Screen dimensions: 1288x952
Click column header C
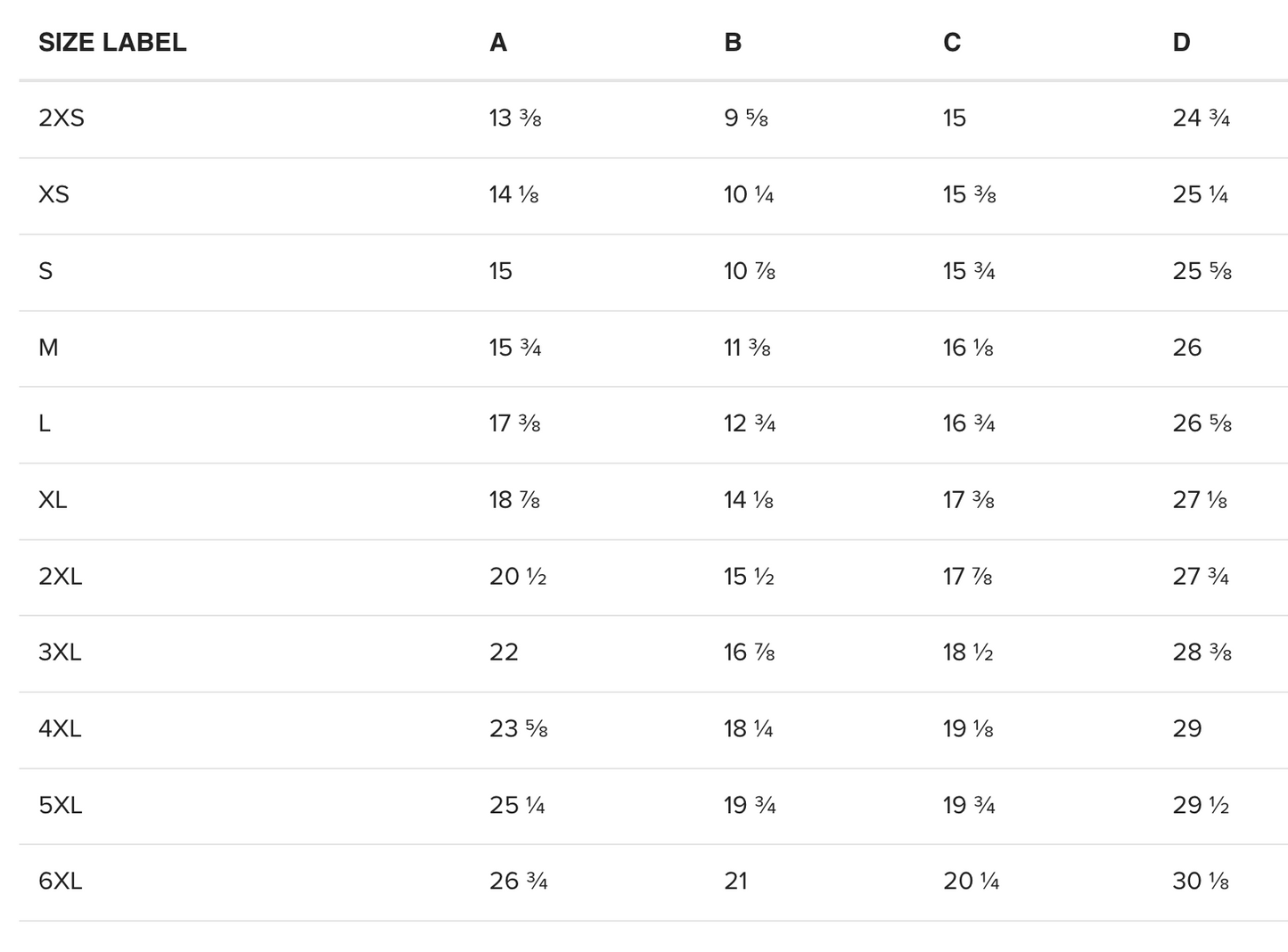[952, 43]
